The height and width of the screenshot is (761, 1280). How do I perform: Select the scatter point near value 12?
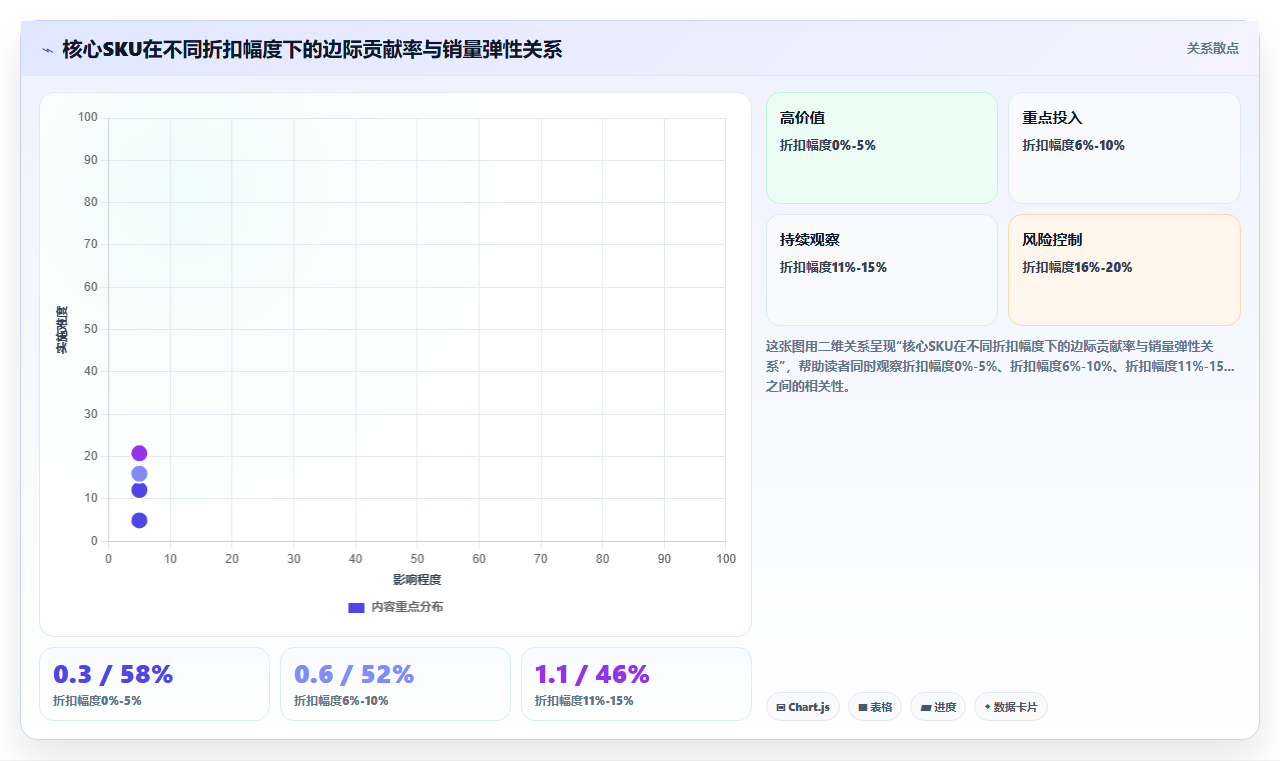[x=139, y=490]
